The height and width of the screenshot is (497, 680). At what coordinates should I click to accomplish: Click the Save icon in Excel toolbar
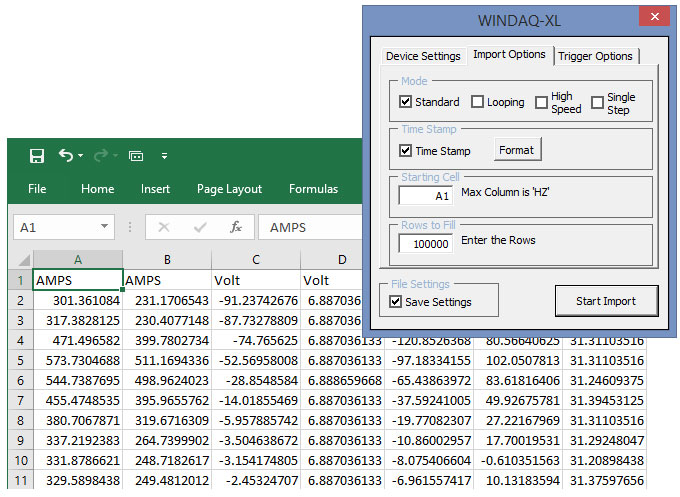pos(37,156)
